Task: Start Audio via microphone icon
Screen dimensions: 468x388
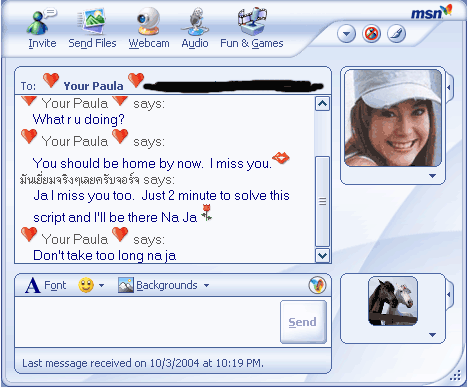Action: point(196,21)
